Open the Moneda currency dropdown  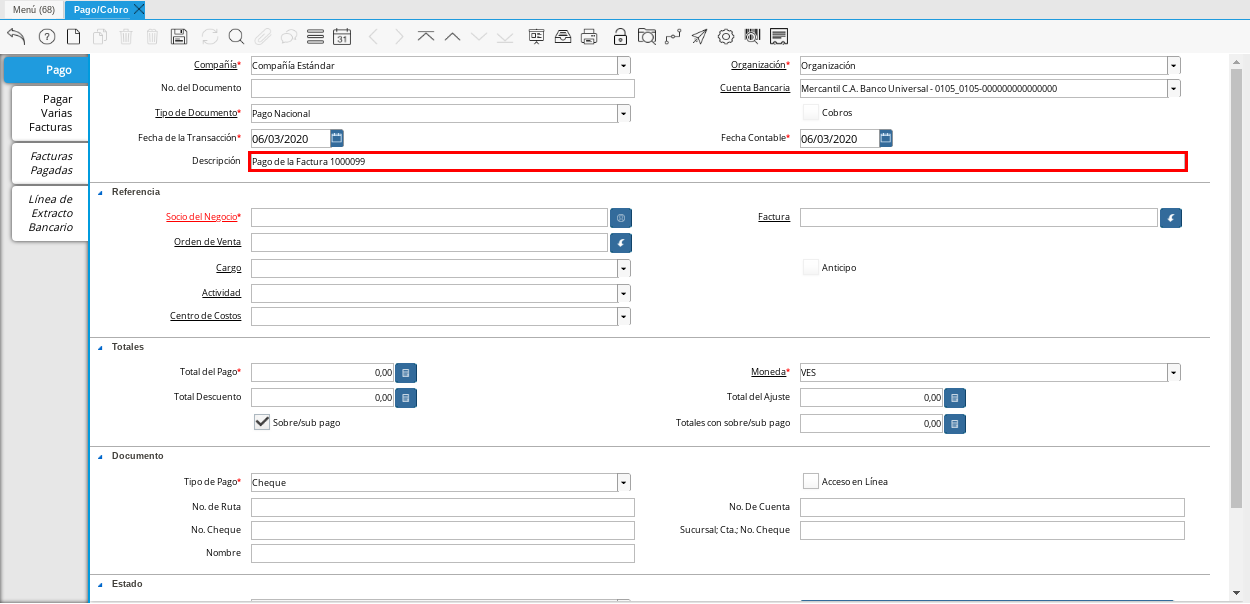click(1173, 372)
